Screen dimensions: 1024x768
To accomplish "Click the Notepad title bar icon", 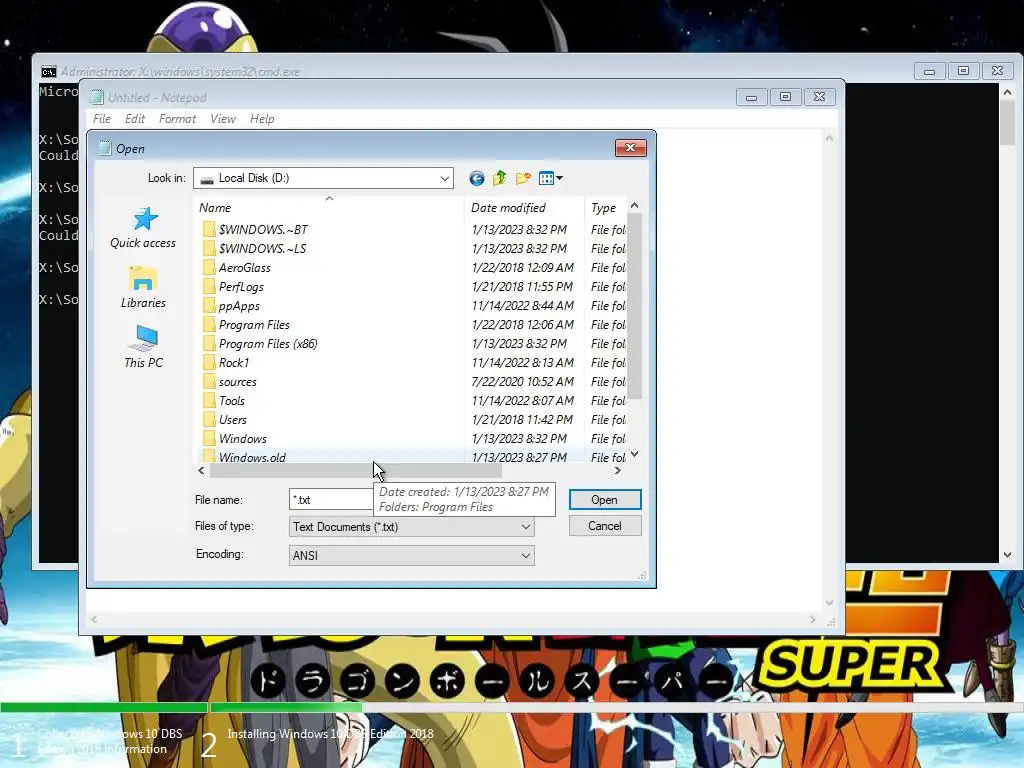I will (97, 97).
